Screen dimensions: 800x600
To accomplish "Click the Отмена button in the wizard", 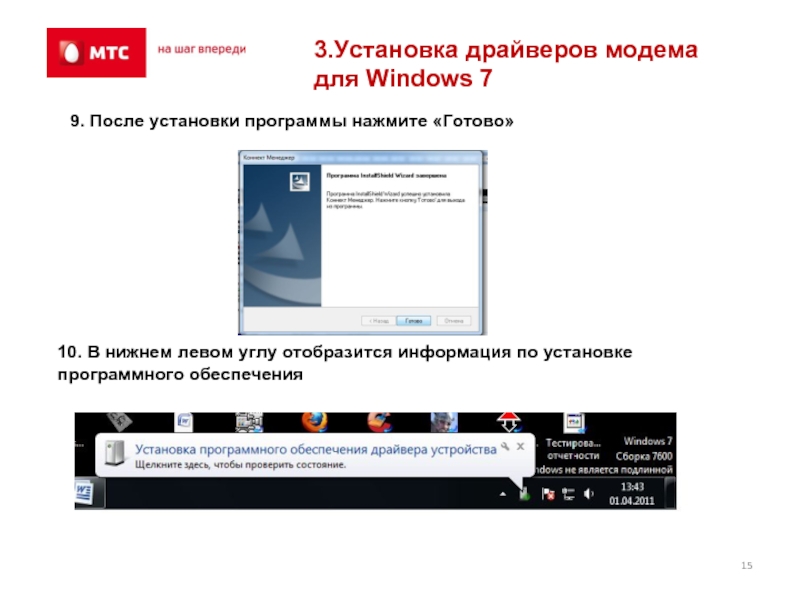I will 454,321.
